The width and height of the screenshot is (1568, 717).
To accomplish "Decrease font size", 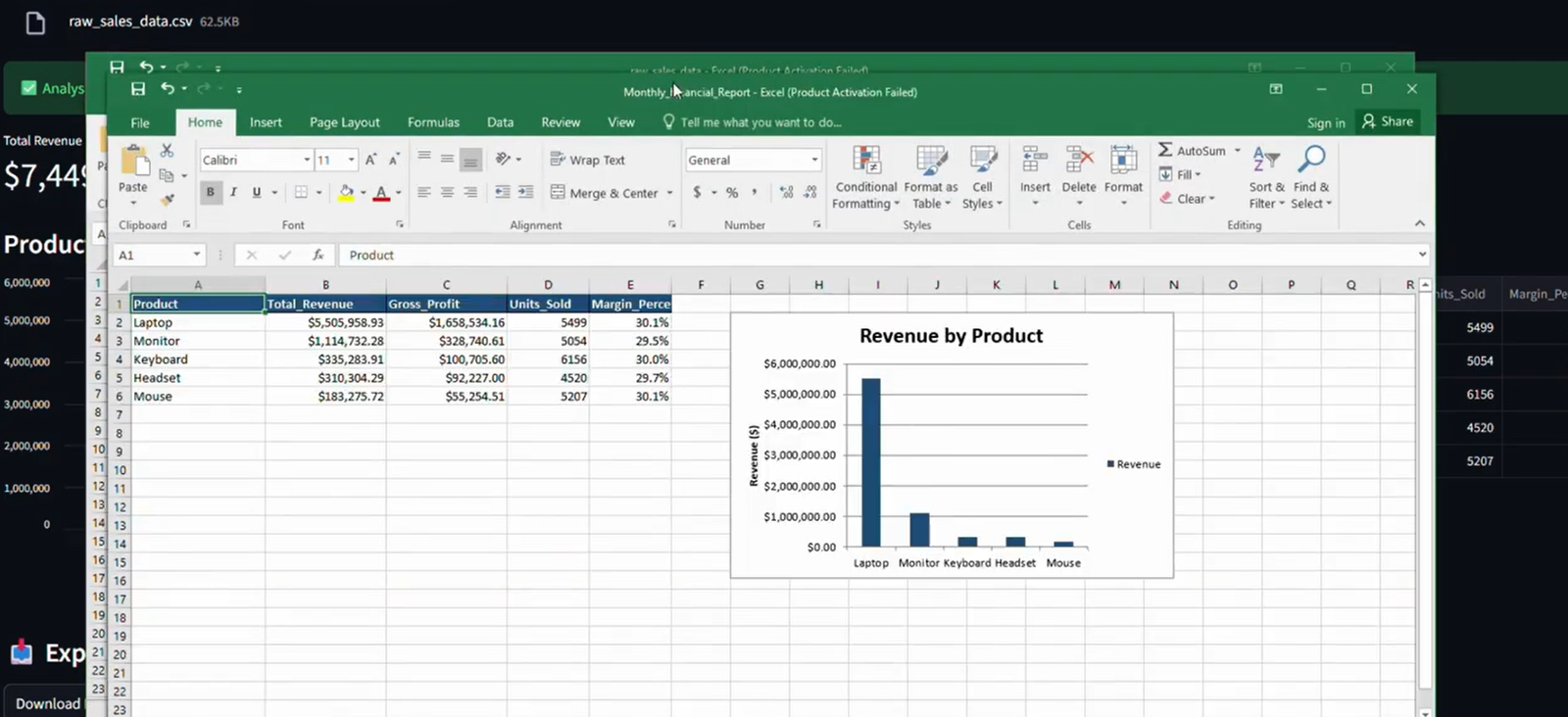I will 394,160.
